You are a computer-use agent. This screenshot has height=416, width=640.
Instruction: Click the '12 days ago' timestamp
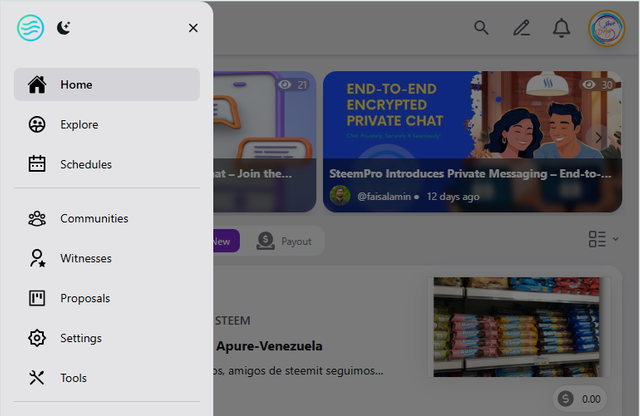coord(453,197)
